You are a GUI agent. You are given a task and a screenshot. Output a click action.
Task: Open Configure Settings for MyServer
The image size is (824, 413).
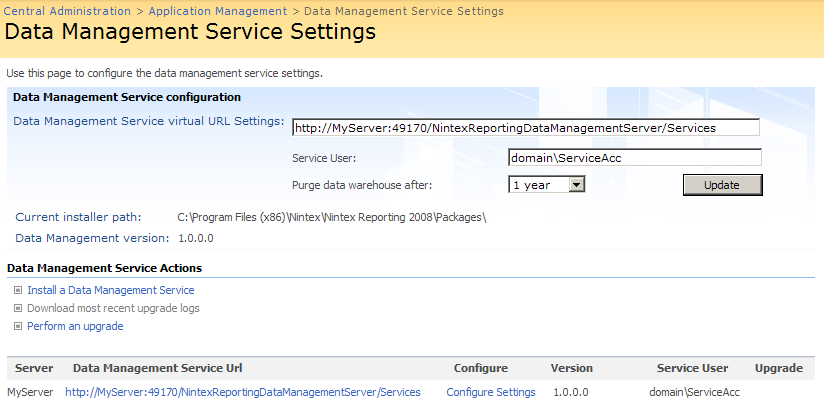[490, 392]
